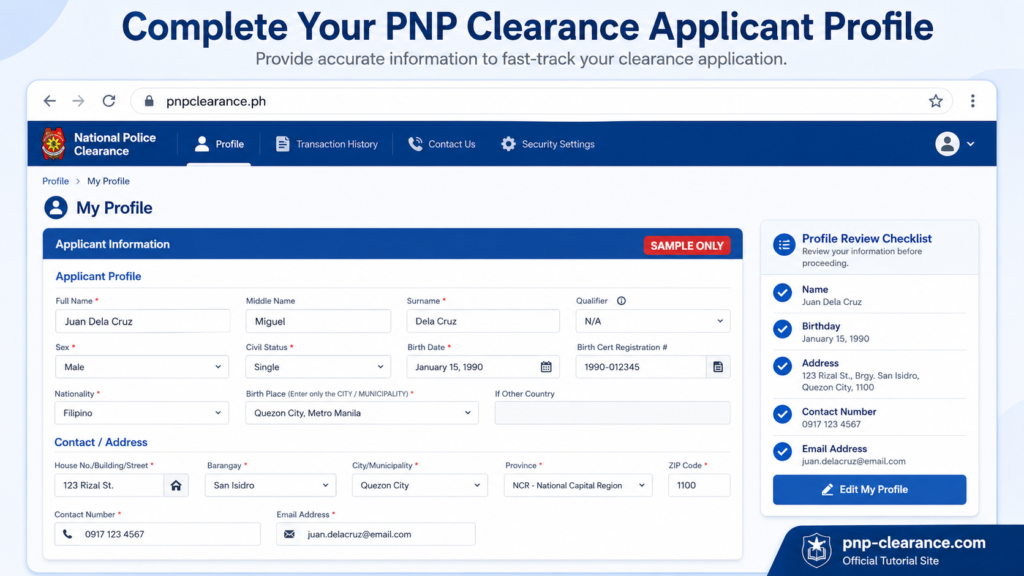Click the ZIP Code field
This screenshot has height=576, width=1024.
tap(699, 485)
